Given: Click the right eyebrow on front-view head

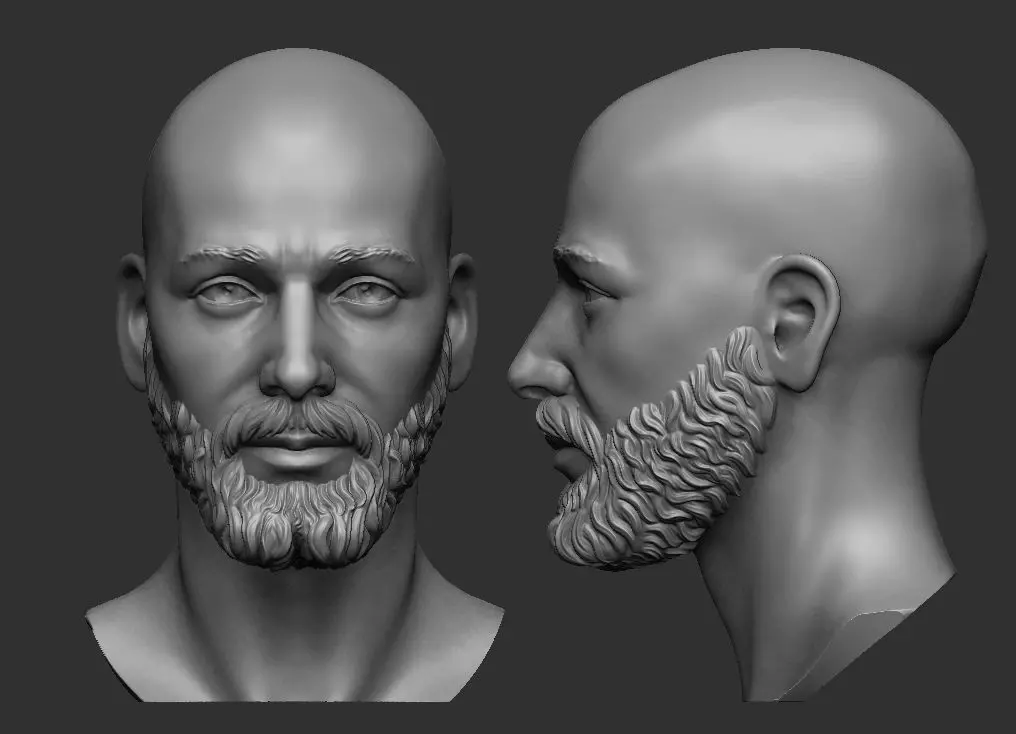Looking at the screenshot, I should pos(373,253).
